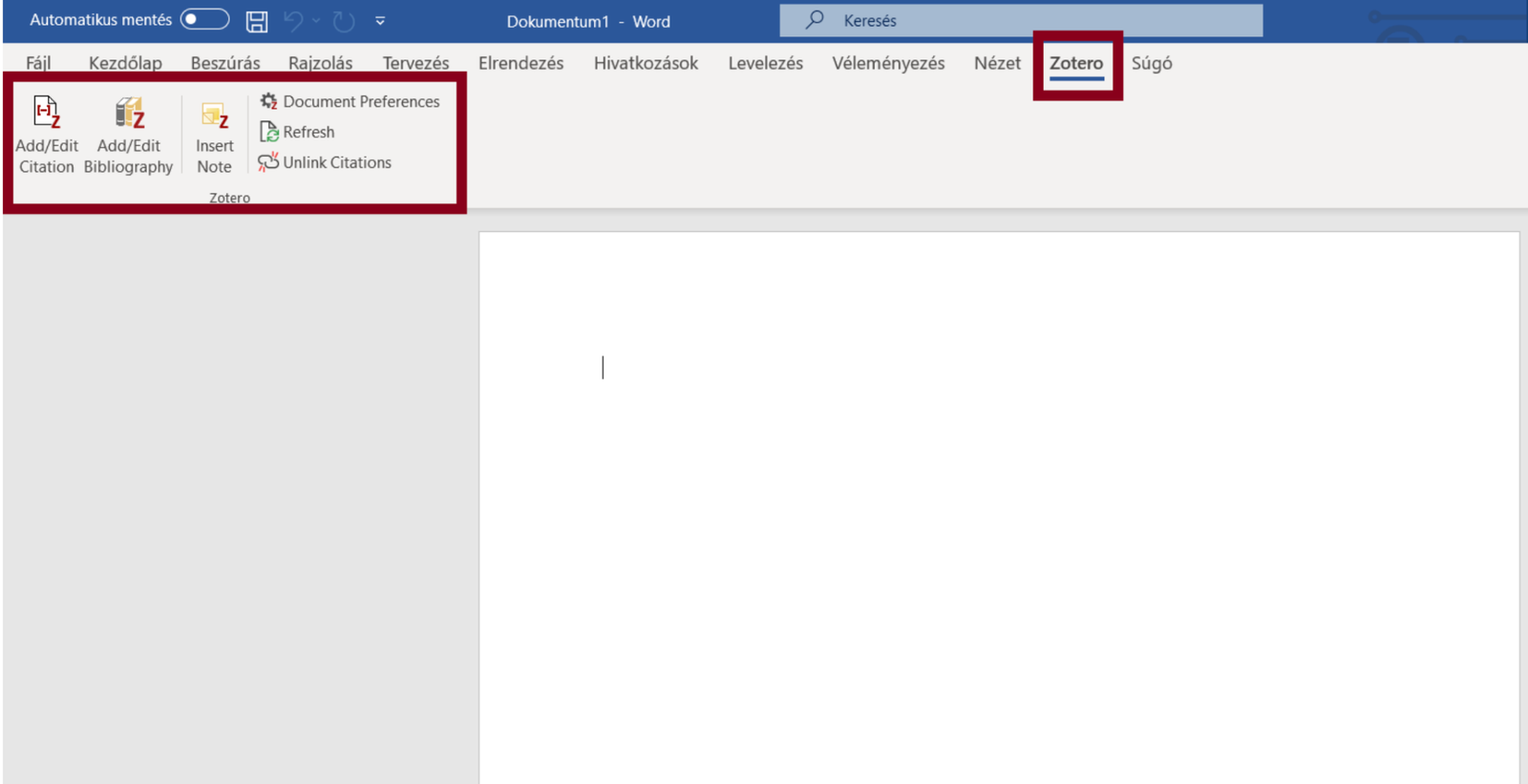The image size is (1528, 784).
Task: Click the Keresés search box
Action: 1021,20
